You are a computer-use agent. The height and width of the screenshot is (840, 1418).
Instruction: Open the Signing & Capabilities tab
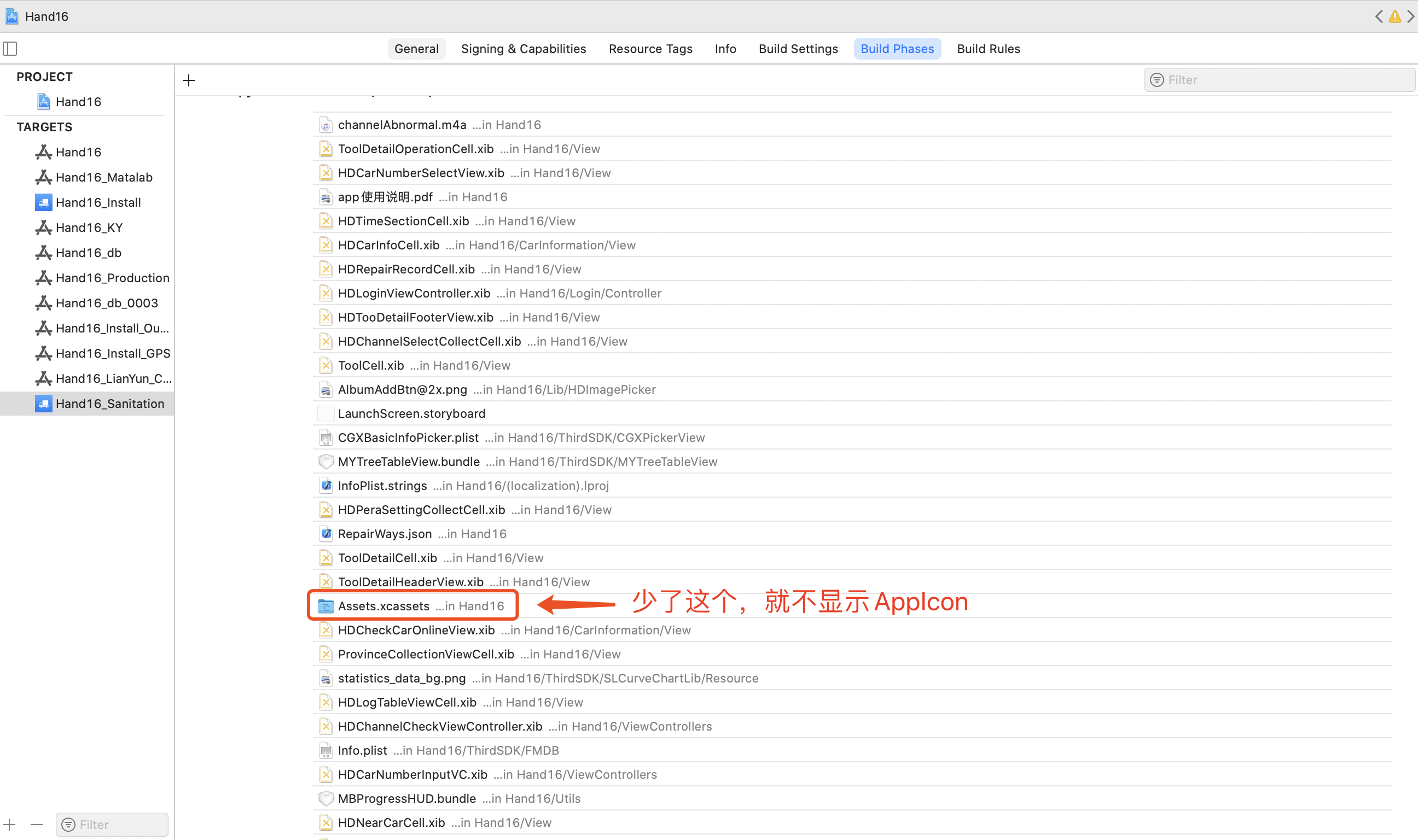(x=523, y=48)
